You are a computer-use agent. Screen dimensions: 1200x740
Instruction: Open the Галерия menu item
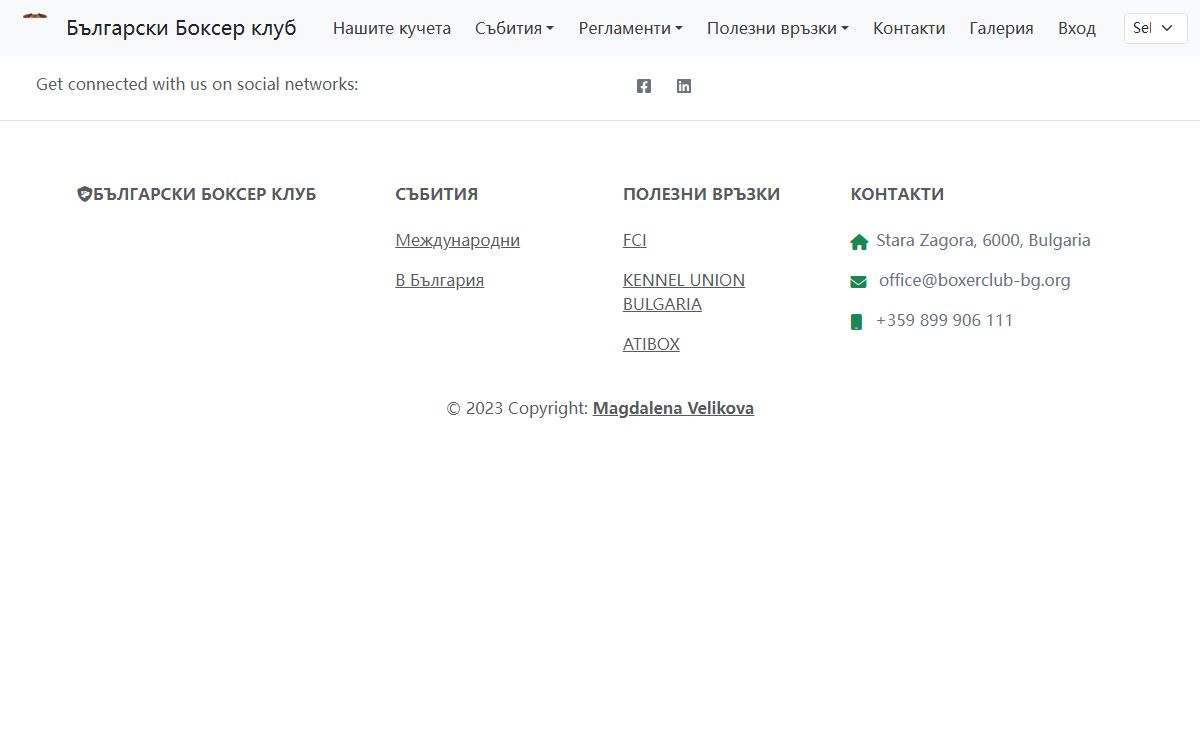click(1001, 28)
